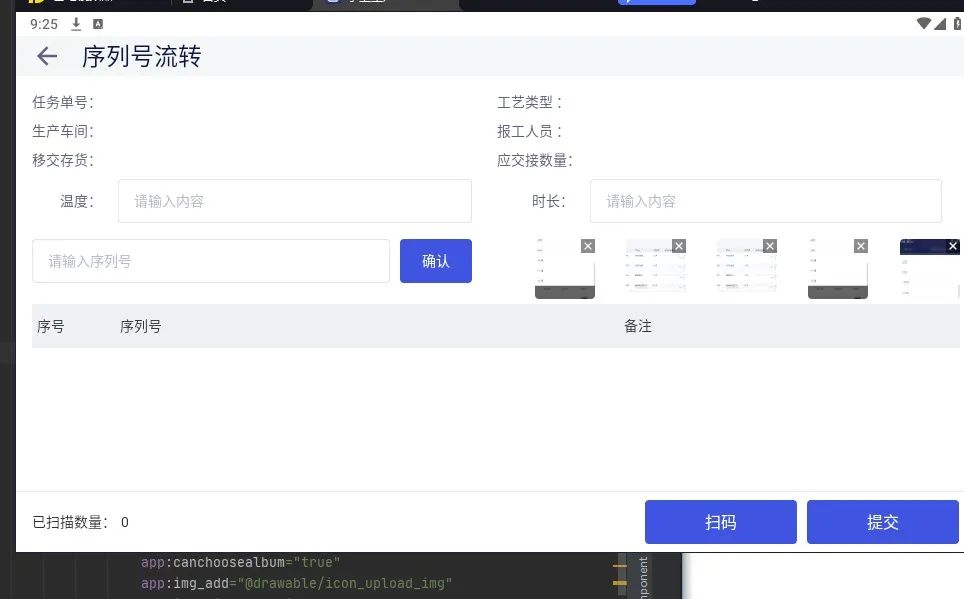
Task: Tap the Wi-Fi icon in the status bar
Action: click(925, 22)
